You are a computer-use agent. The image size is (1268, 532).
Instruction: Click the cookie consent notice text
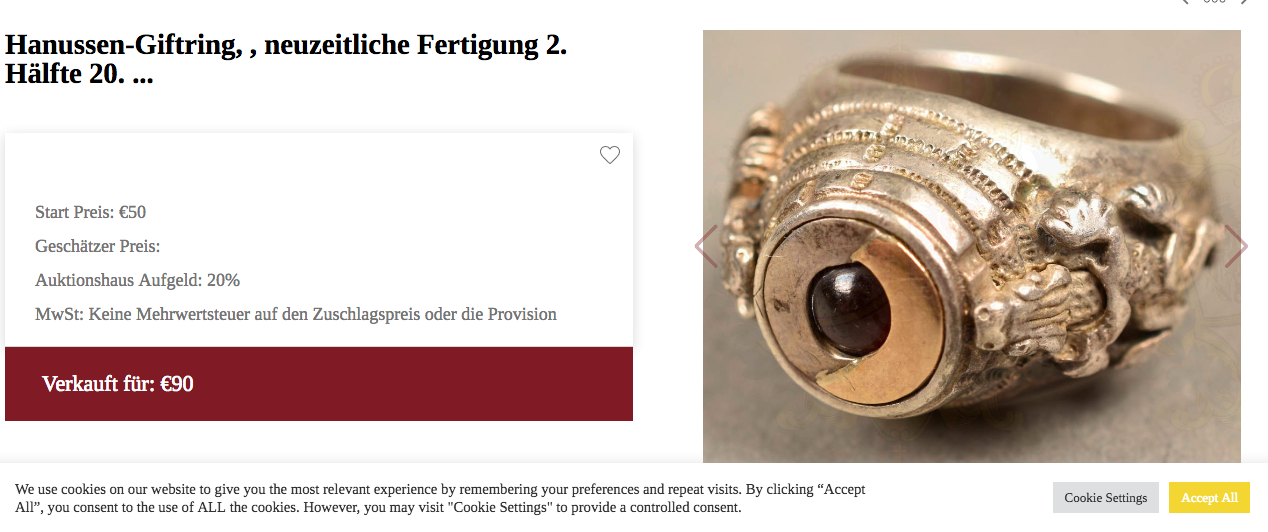click(440, 498)
